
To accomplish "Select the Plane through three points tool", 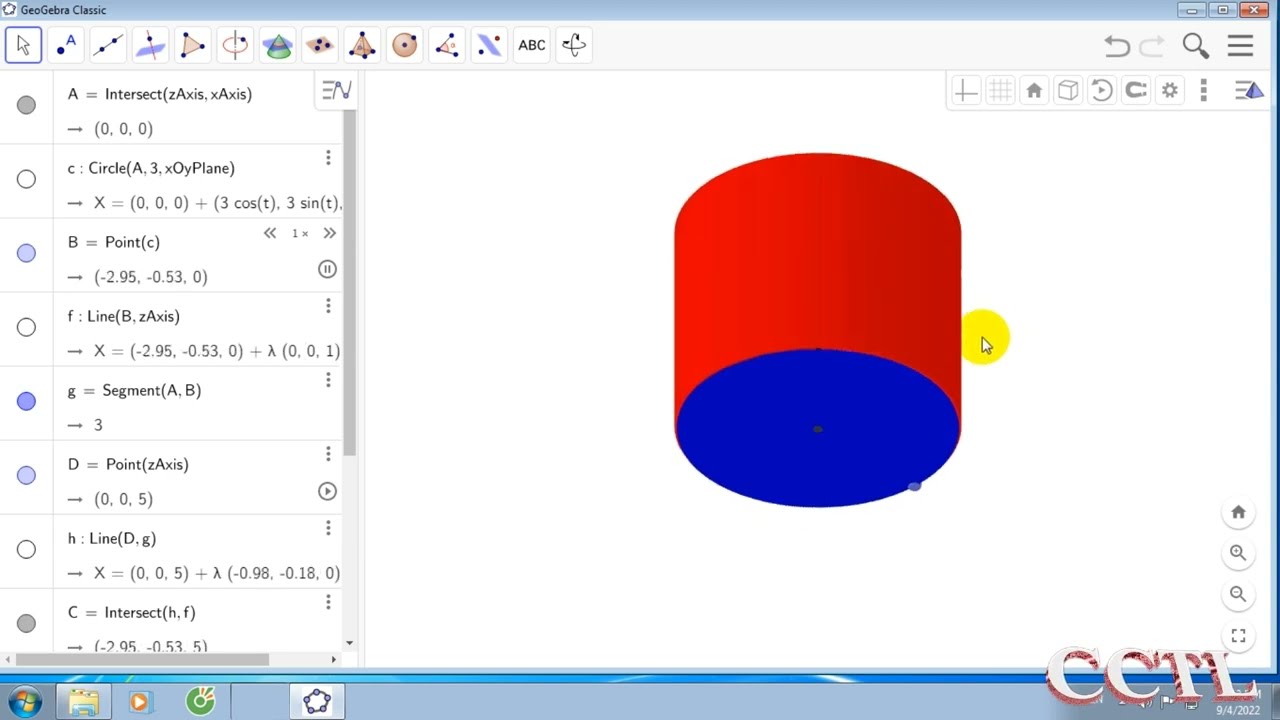I will pos(320,45).
